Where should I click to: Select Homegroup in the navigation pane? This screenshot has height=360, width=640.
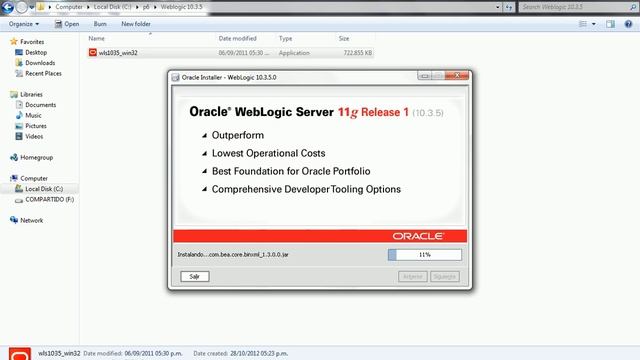point(36,157)
